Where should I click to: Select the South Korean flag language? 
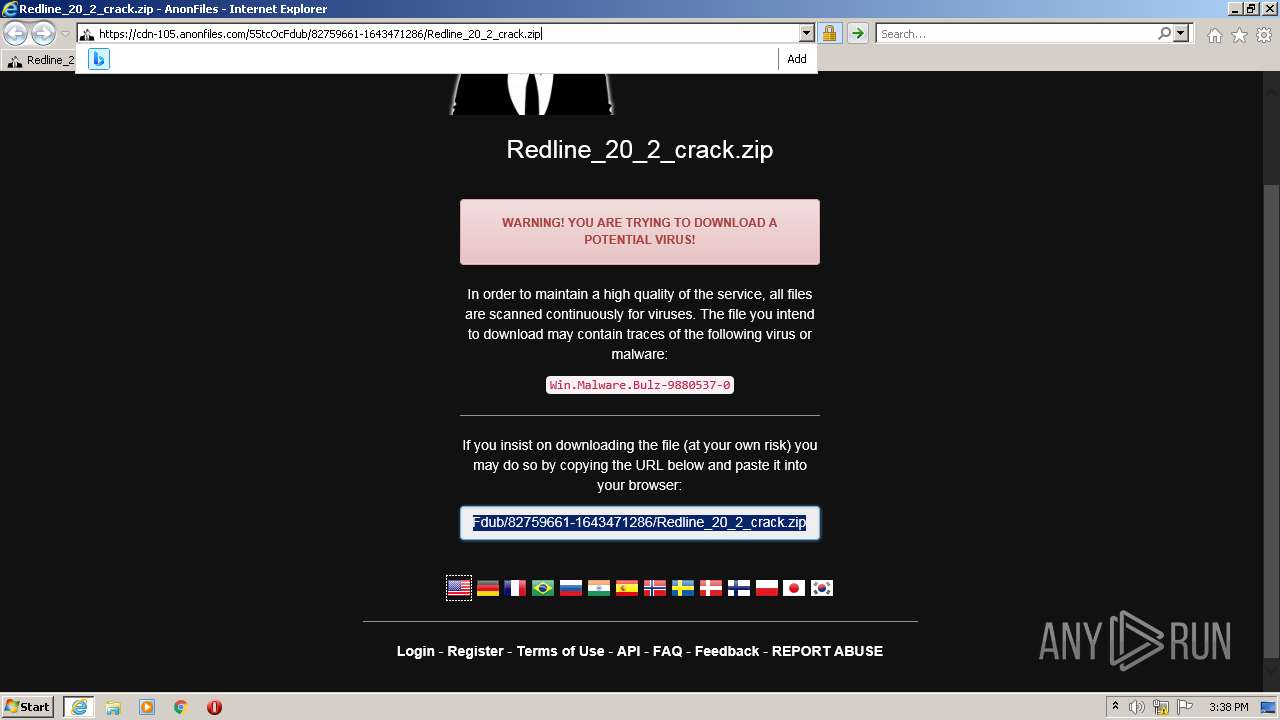point(822,588)
